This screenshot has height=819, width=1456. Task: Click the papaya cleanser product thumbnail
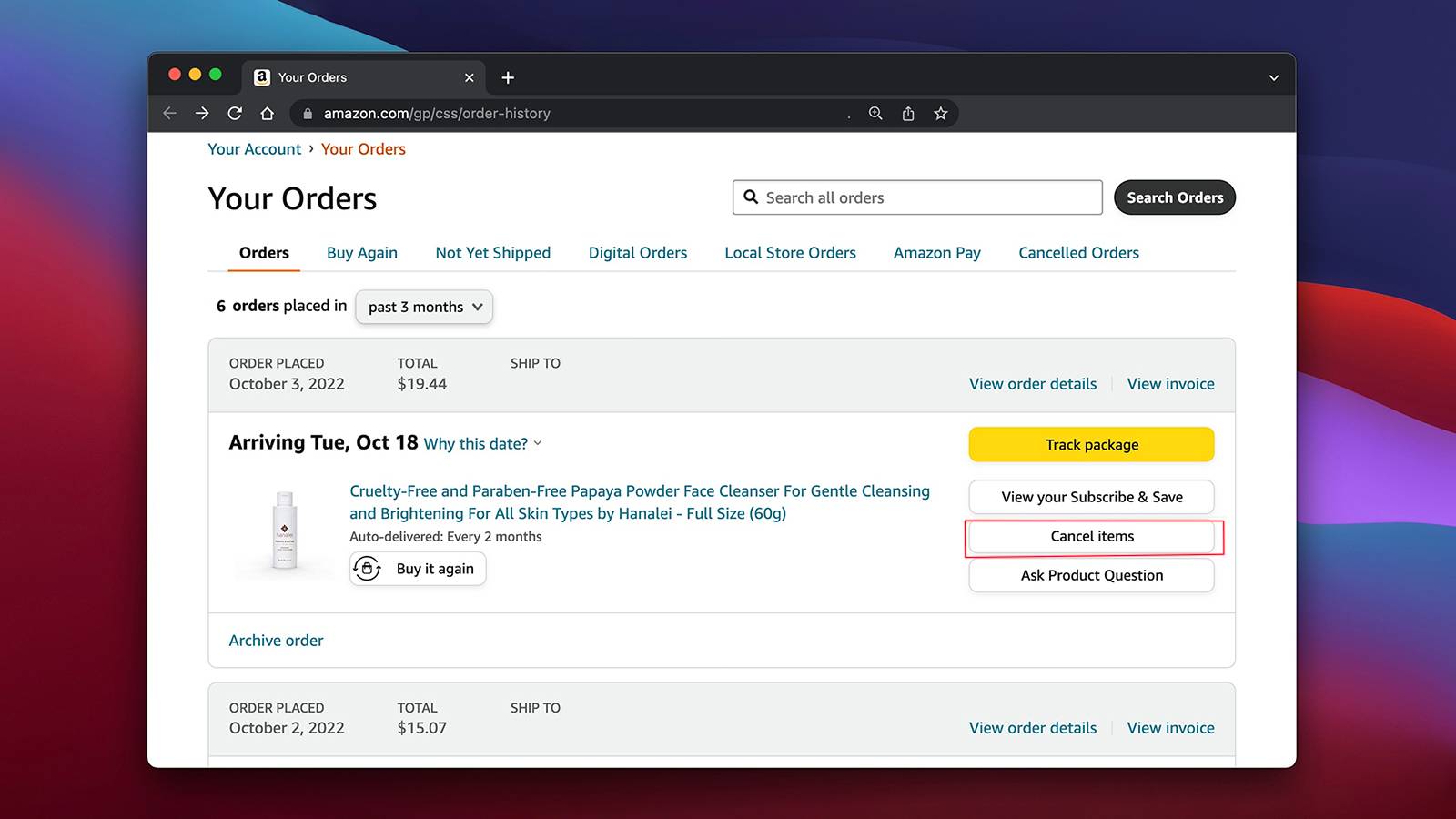tap(285, 531)
